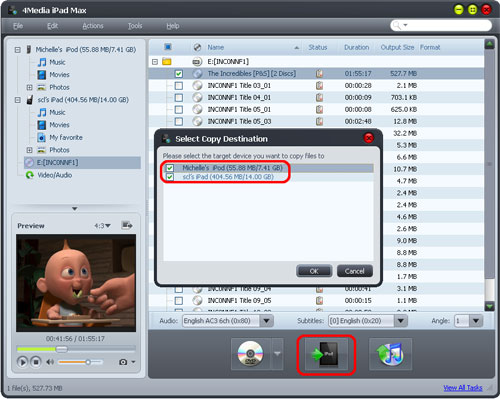This screenshot has height=399, width=500.
Task: Open the 4:3 aspect ratio dropdown
Action: [102, 226]
